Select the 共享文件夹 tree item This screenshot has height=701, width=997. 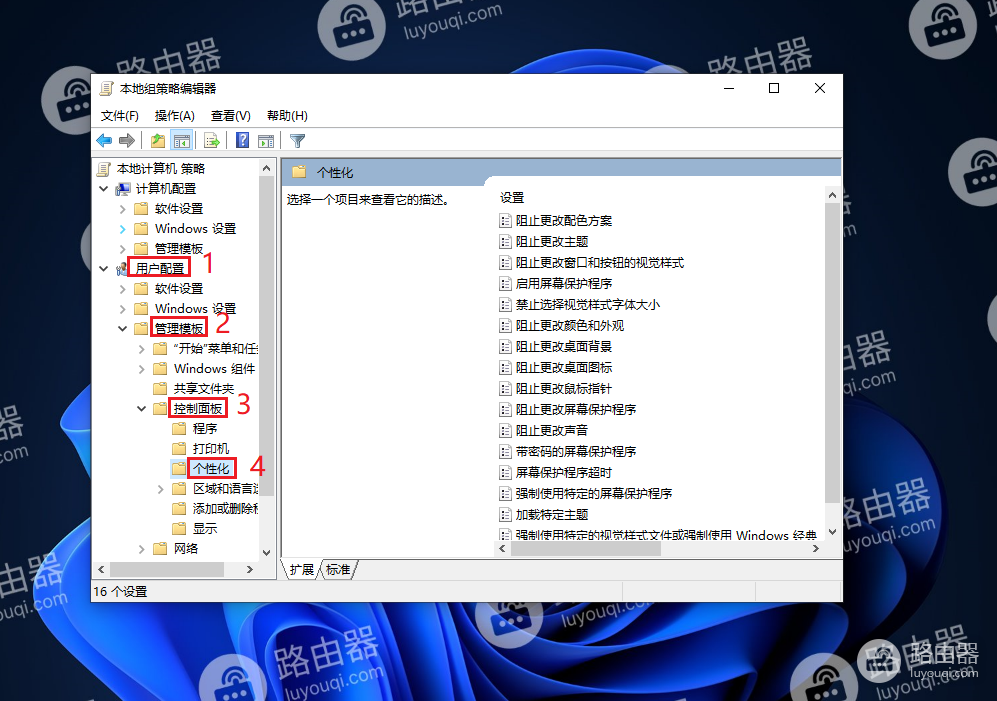pyautogui.click(x=204, y=389)
